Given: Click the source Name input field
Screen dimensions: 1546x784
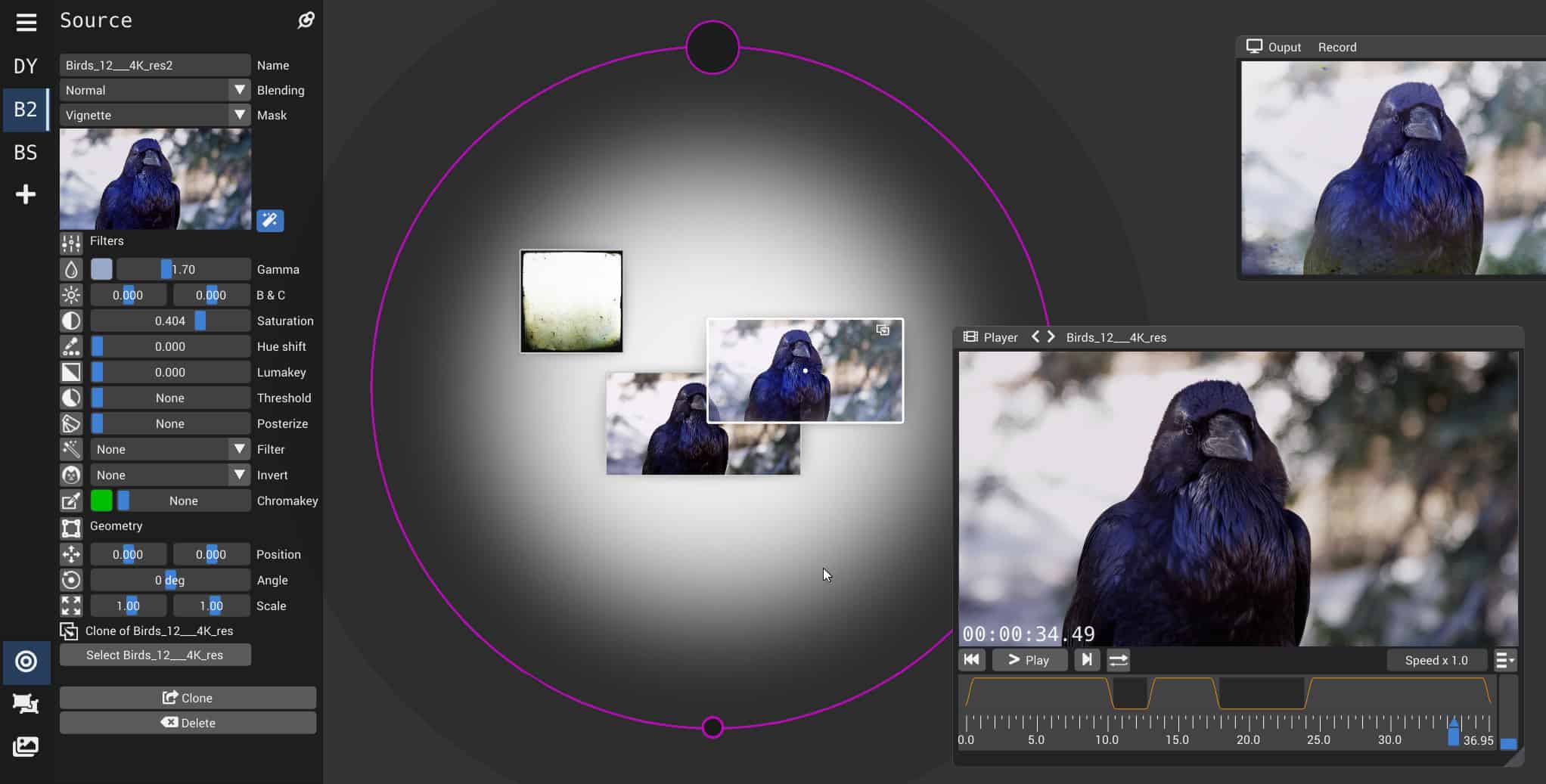Looking at the screenshot, I should pyautogui.click(x=155, y=65).
